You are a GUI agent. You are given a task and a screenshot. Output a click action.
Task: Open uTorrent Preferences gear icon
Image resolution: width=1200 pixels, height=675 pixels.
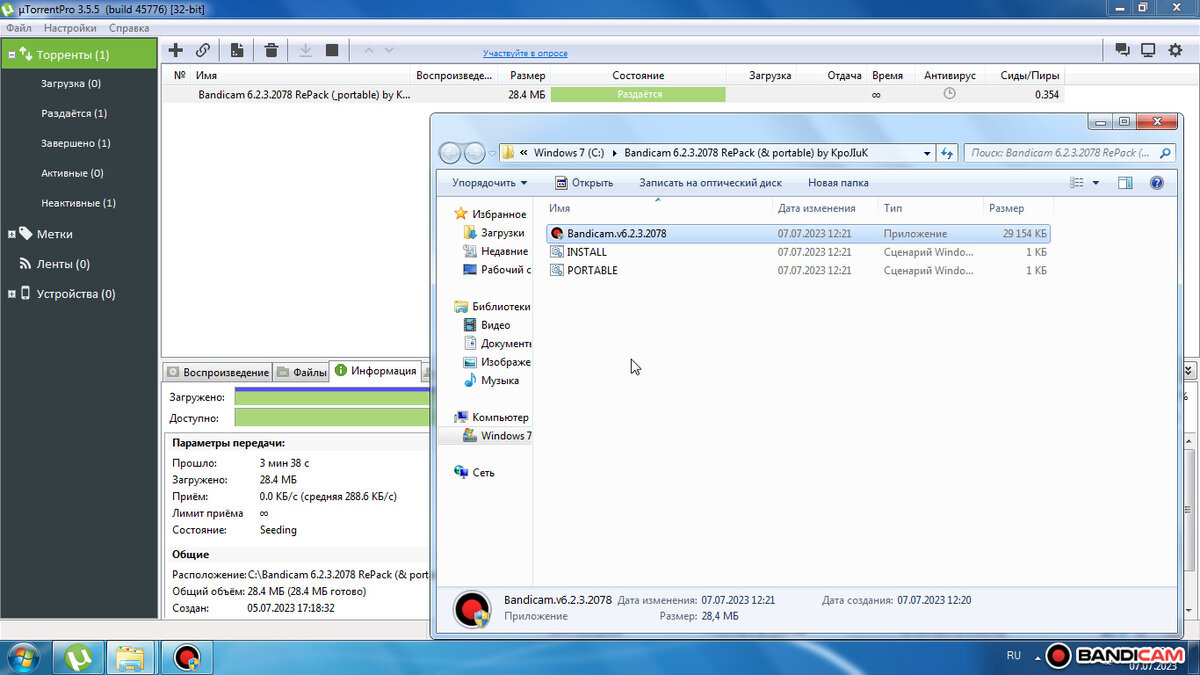click(x=1175, y=50)
